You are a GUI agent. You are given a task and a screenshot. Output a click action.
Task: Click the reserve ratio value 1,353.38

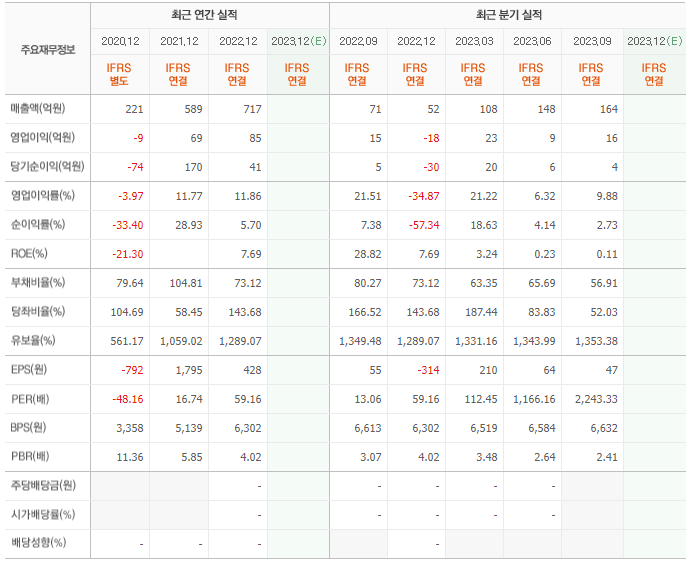596,341
